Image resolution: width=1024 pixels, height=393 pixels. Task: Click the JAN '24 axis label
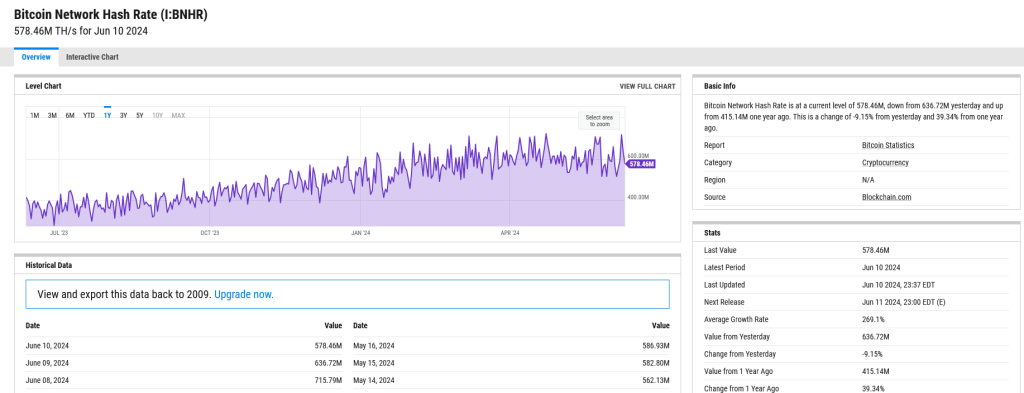point(361,232)
